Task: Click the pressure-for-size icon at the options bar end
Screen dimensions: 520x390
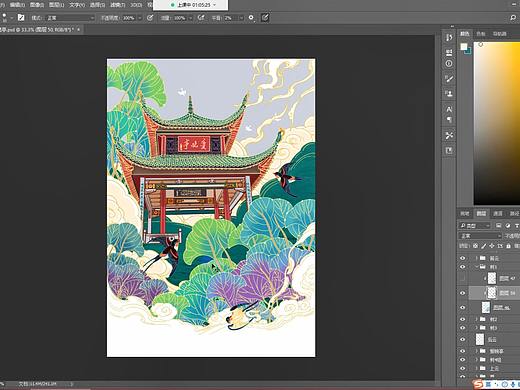Action: click(265, 18)
